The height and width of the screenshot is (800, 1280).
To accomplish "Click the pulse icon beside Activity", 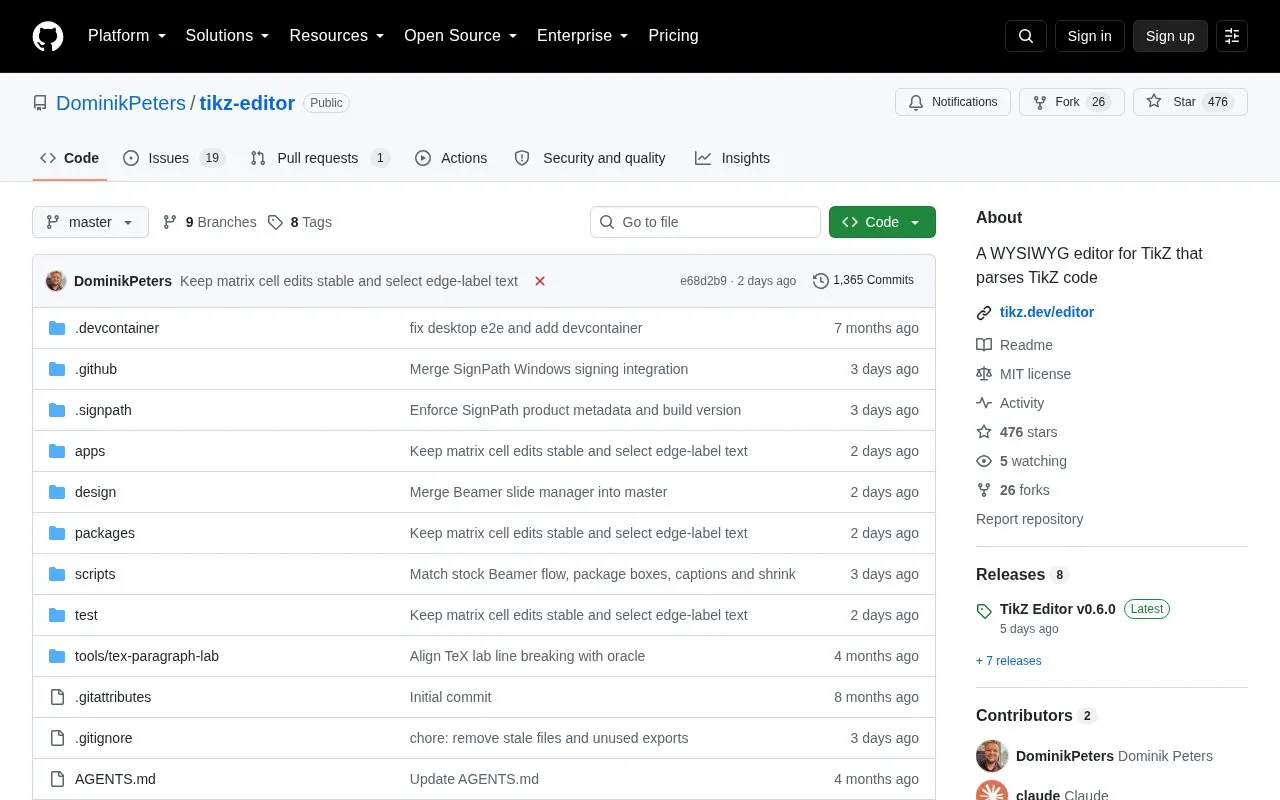I will [x=984, y=403].
